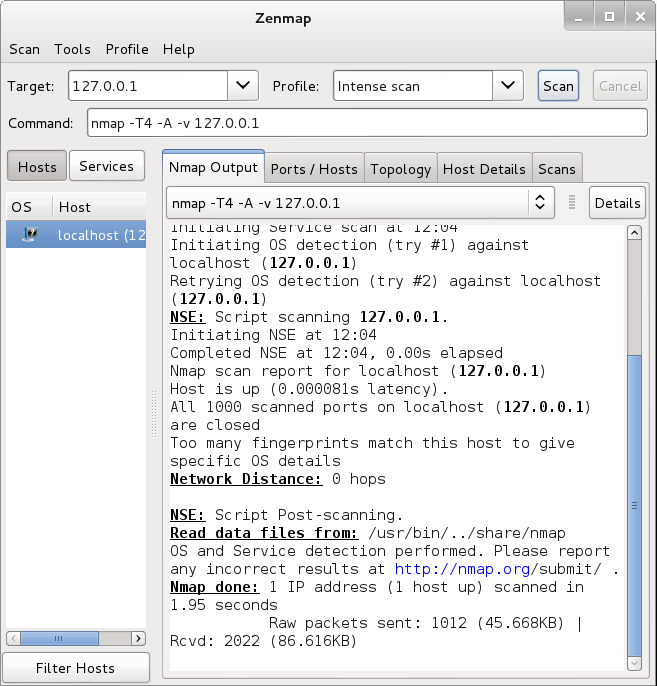The height and width of the screenshot is (686, 657).
Task: Click 'Completed NSE at 12:04' output line
Action: (x=336, y=353)
